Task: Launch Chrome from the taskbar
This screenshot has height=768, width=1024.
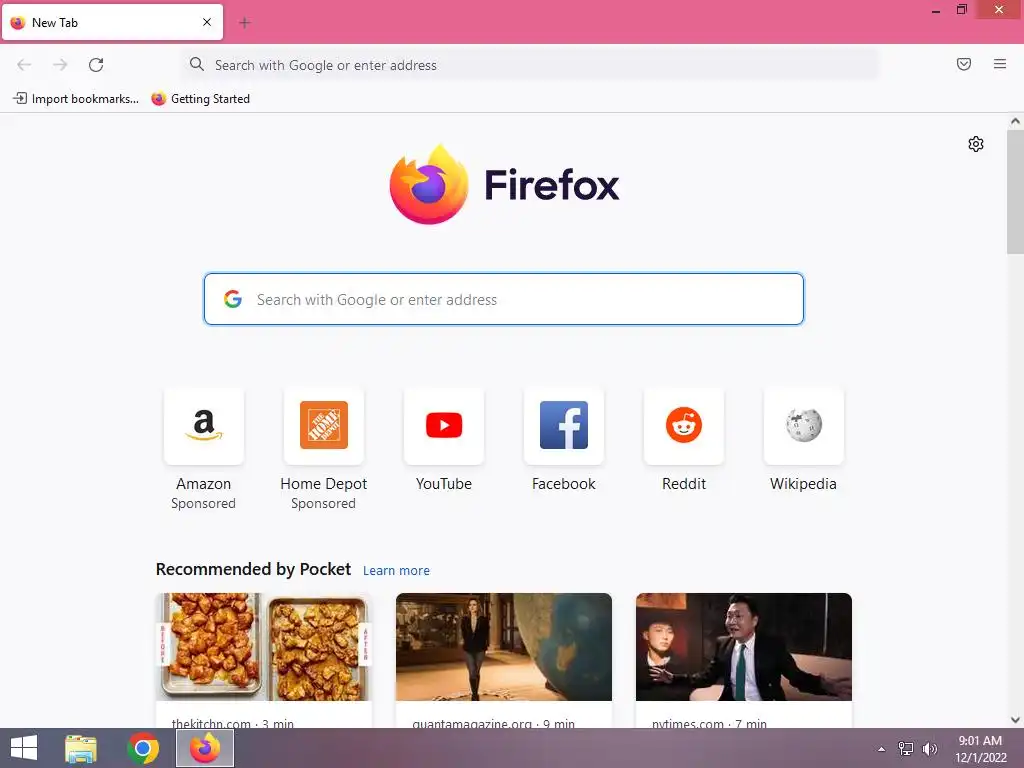Action: (x=143, y=748)
